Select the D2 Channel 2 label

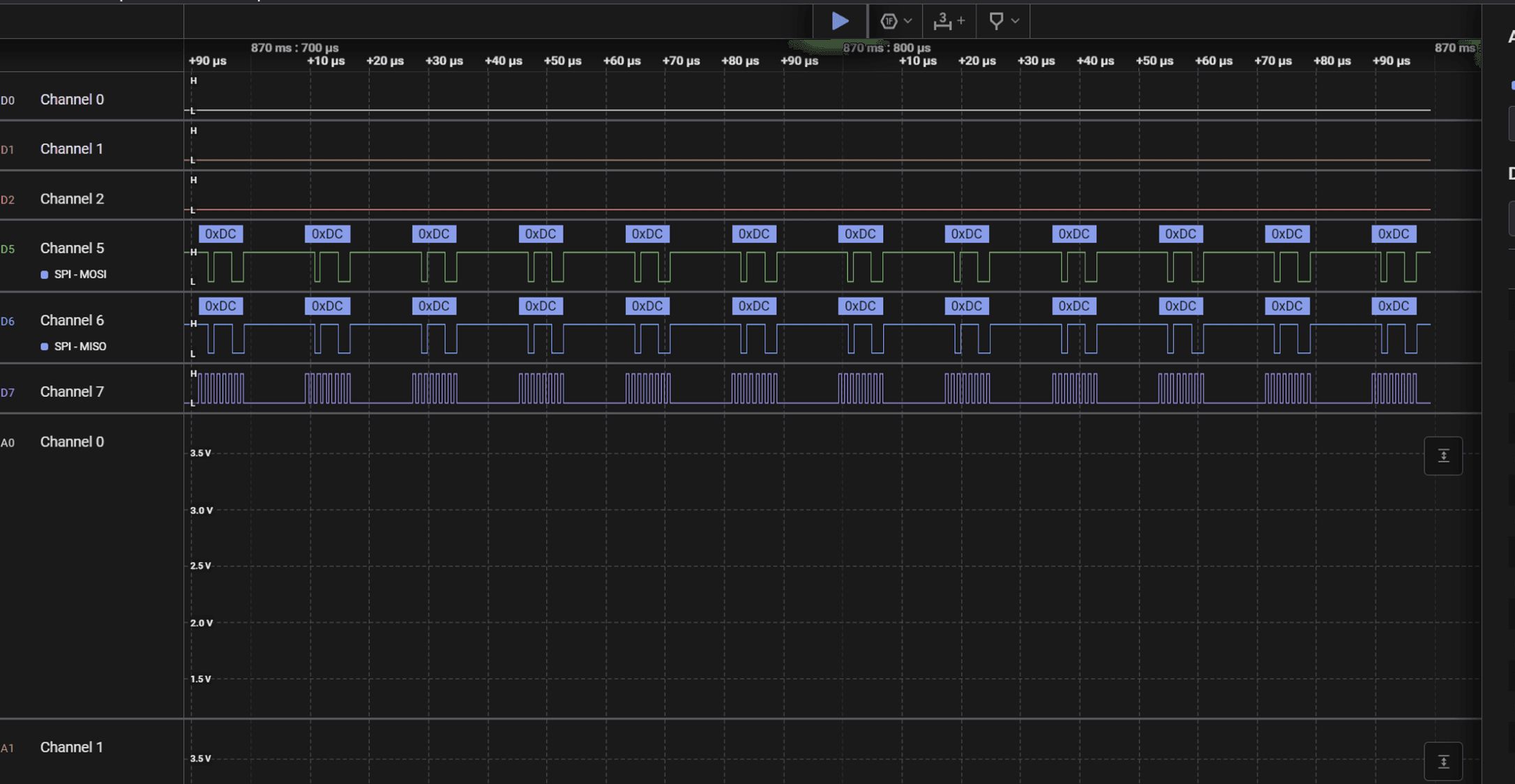tap(72, 199)
